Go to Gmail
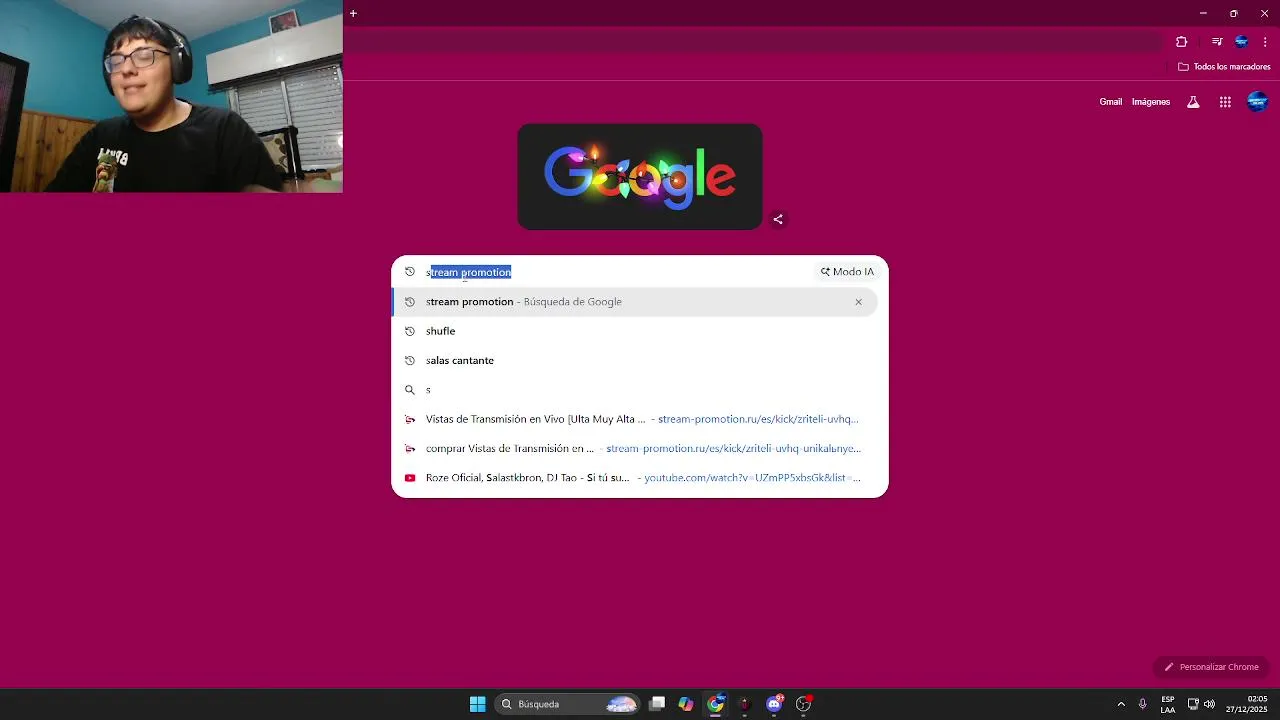This screenshot has width=1280, height=720. 1110,102
